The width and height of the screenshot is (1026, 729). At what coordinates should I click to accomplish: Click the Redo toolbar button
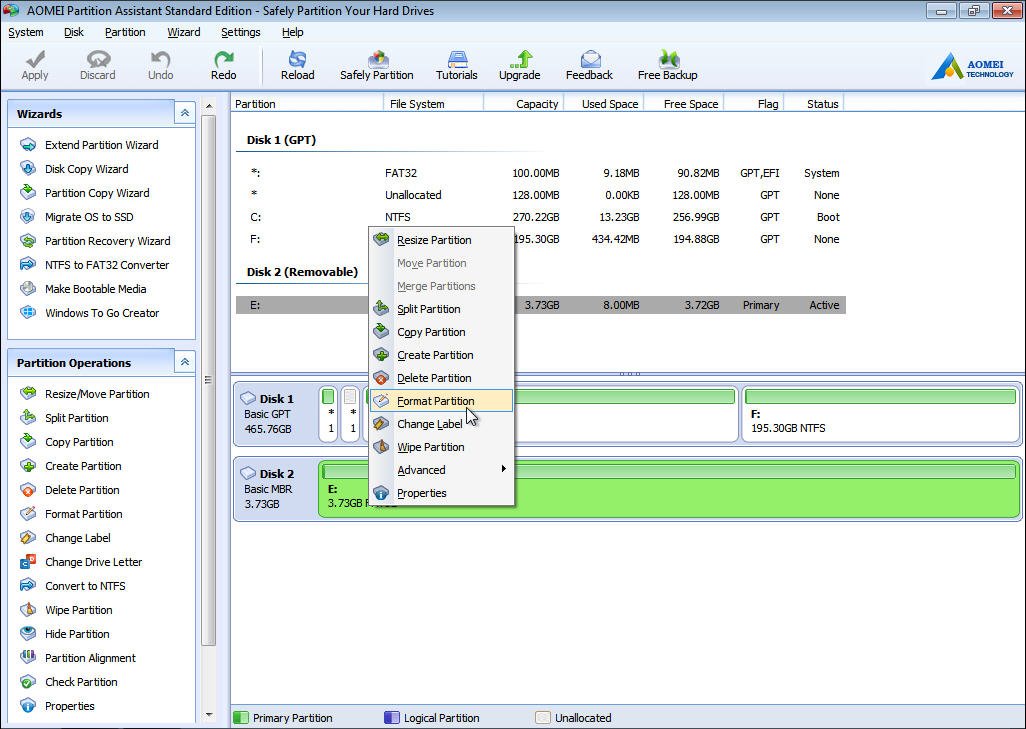(223, 65)
